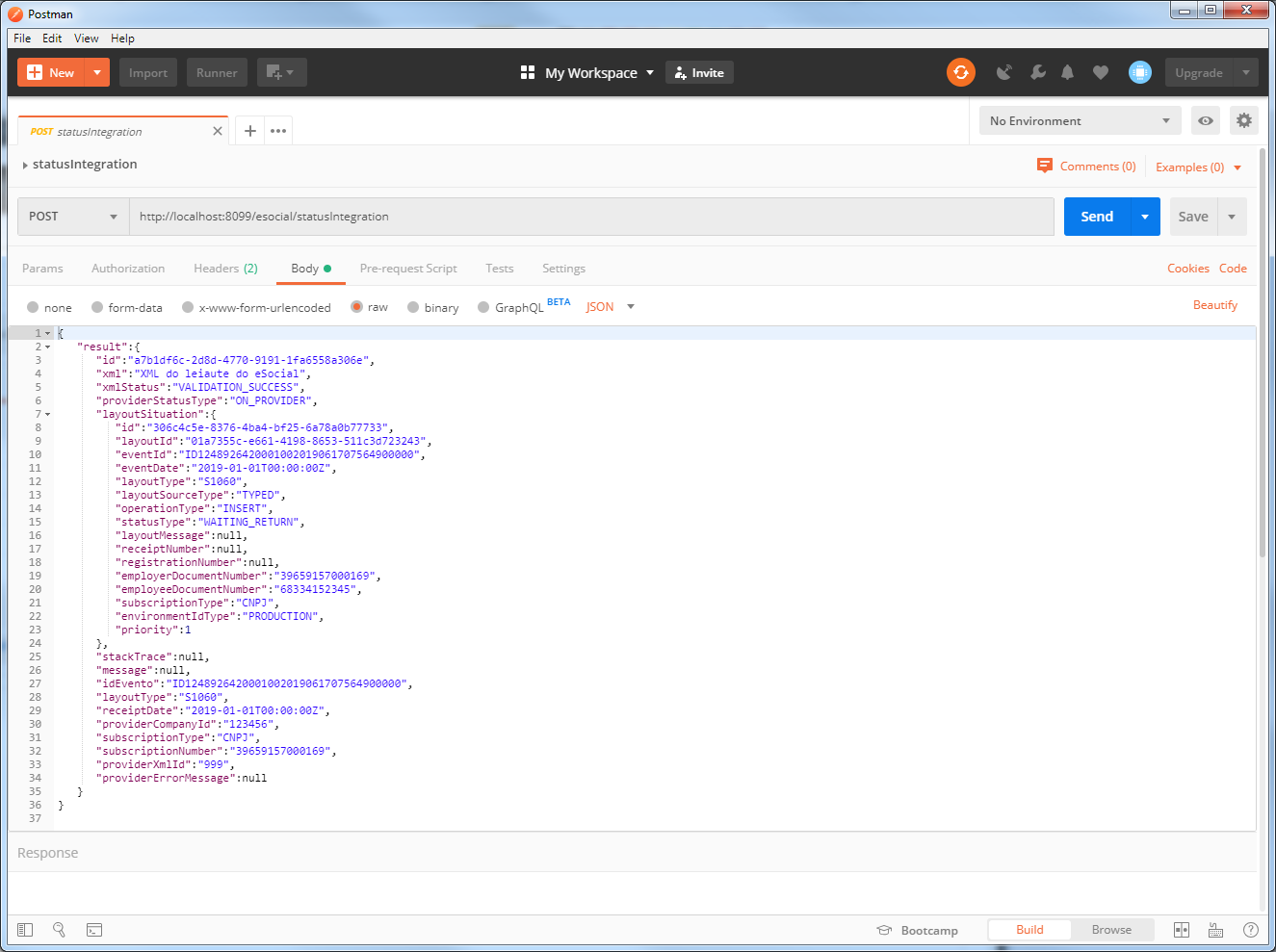Open manage environments gear icon
The width and height of the screenshot is (1276, 952).
pyautogui.click(x=1243, y=120)
